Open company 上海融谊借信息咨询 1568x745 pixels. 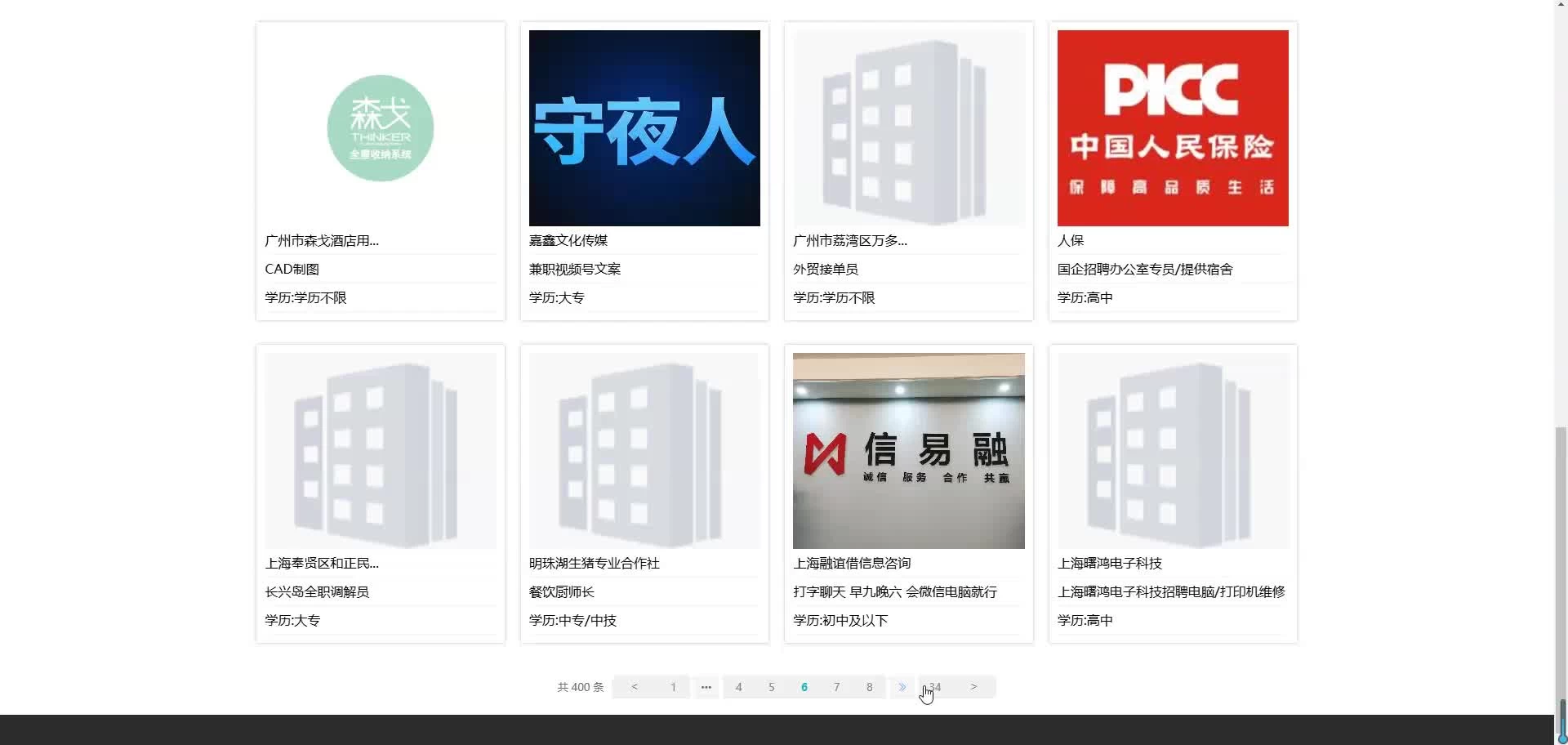(852, 563)
